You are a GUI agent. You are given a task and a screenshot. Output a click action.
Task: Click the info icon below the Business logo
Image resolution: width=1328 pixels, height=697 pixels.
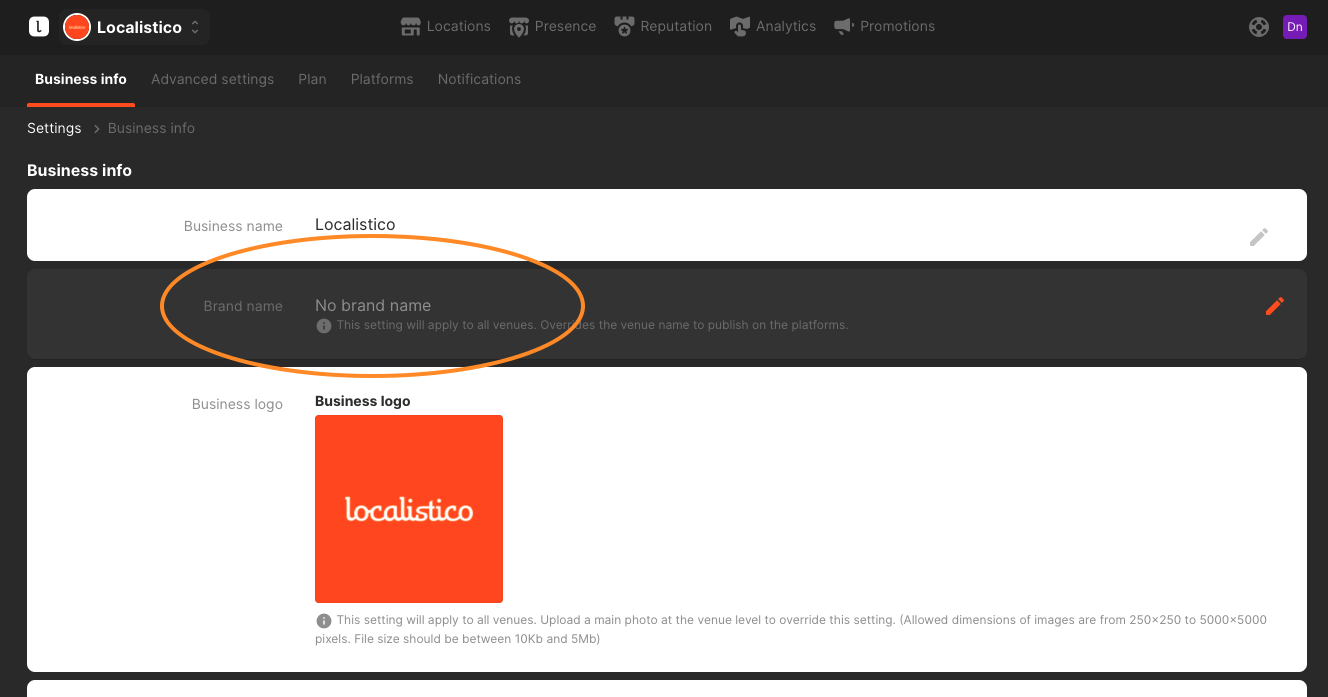(x=324, y=620)
